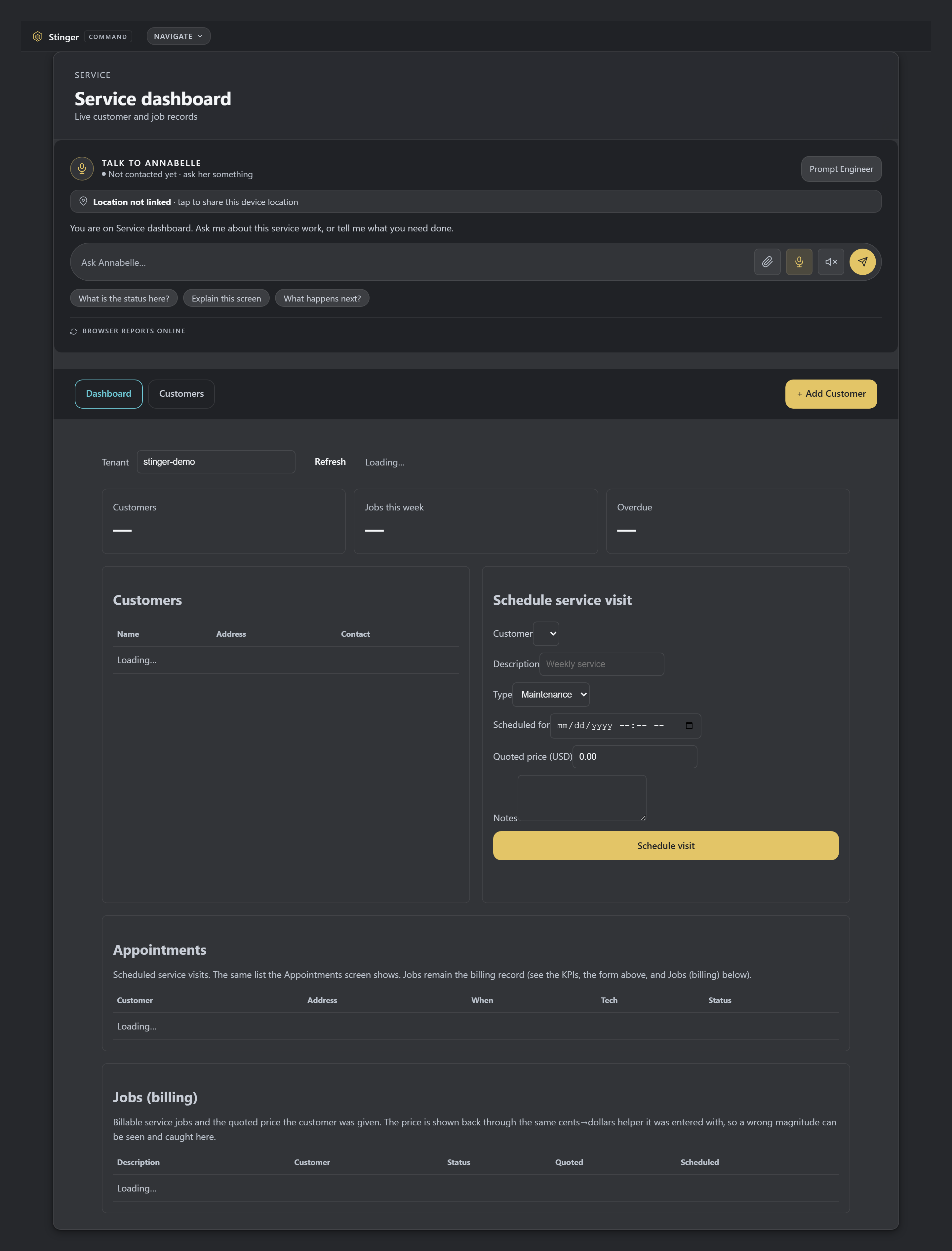Screen dimensions: 952x1251
Task: Click the Prompt Engineer button
Action: (x=841, y=169)
